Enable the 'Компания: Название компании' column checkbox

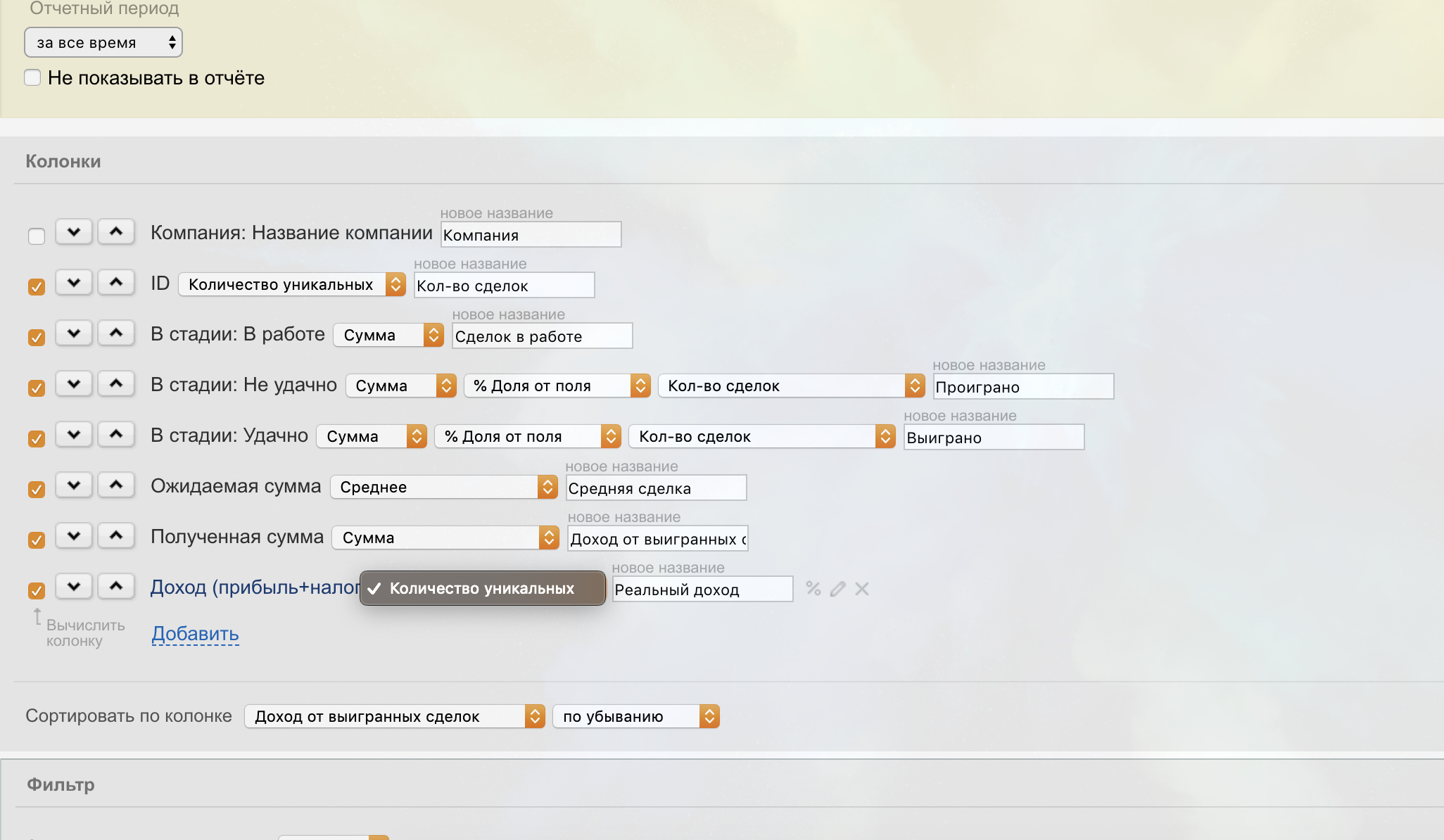37,236
